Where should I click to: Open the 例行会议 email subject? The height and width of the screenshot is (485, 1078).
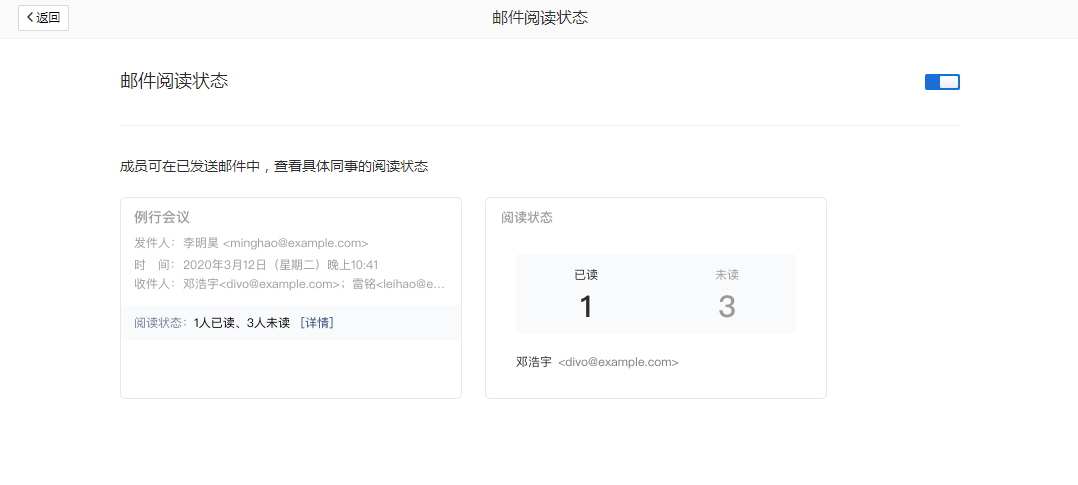[x=162, y=217]
